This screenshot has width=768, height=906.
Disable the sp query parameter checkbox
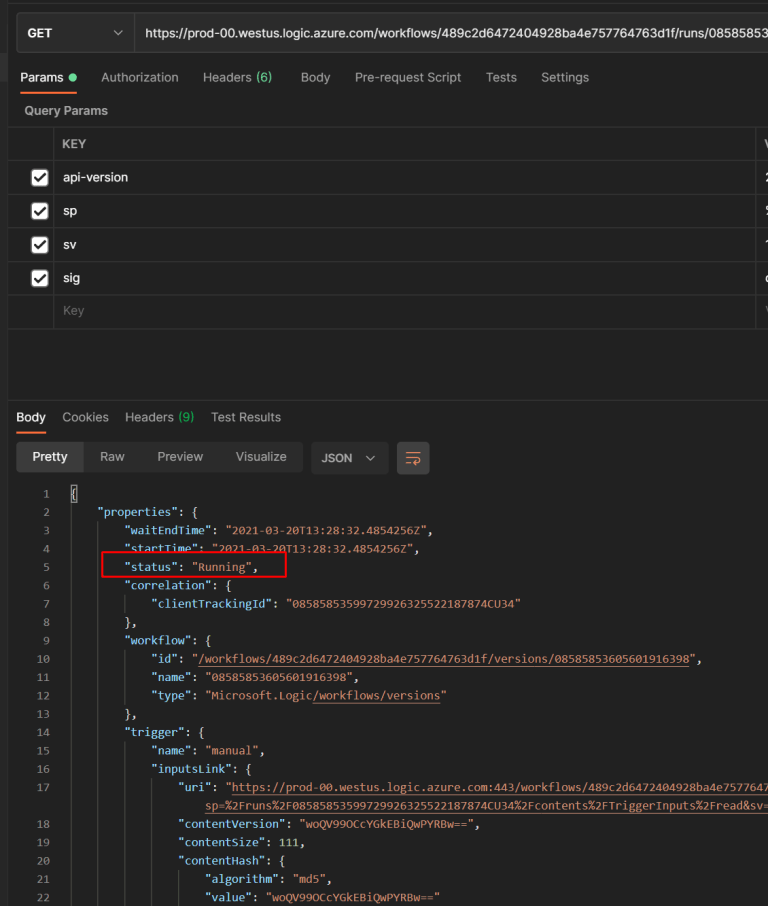click(x=41, y=211)
